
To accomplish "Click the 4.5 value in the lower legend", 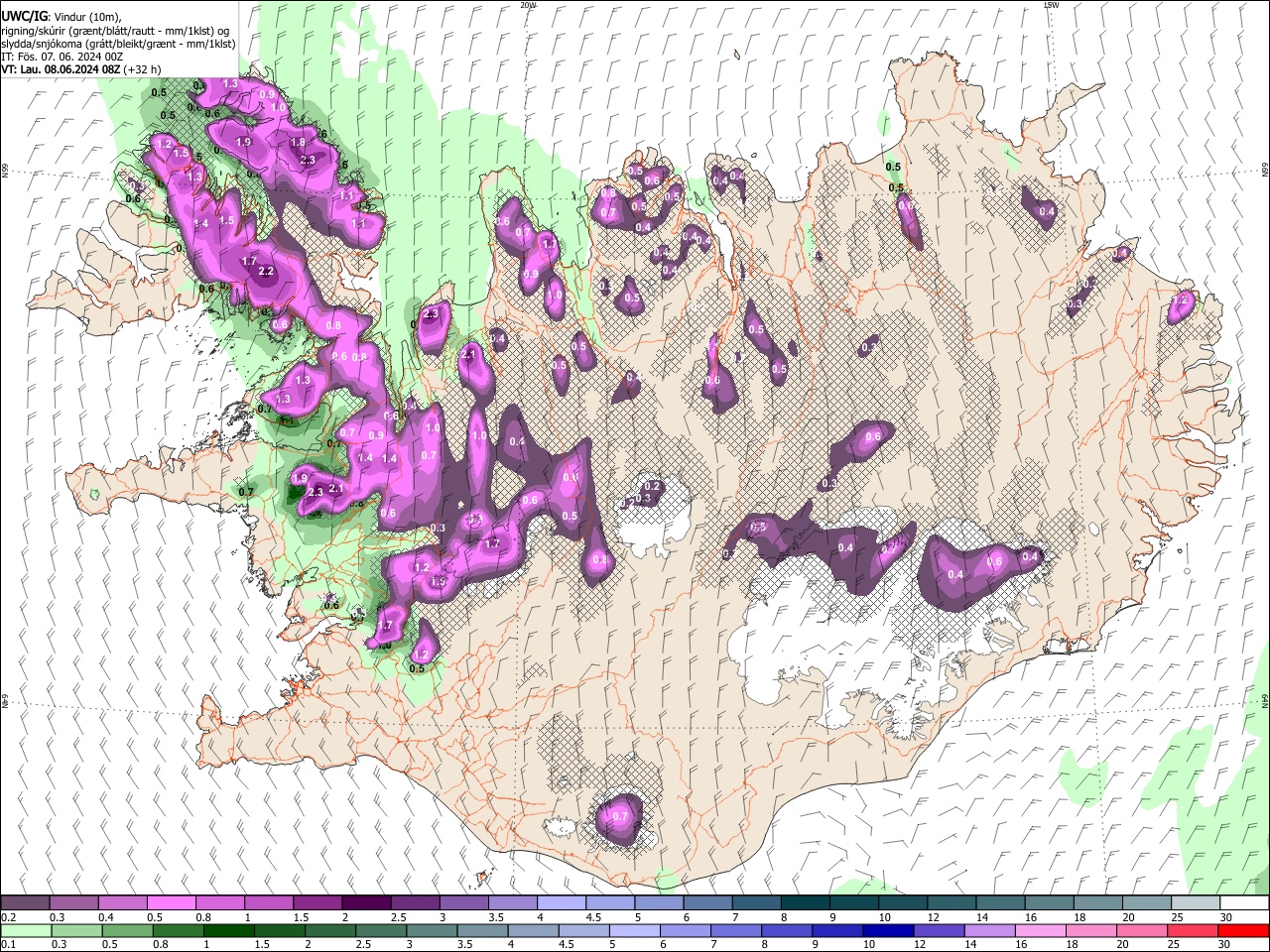I will 567,944.
